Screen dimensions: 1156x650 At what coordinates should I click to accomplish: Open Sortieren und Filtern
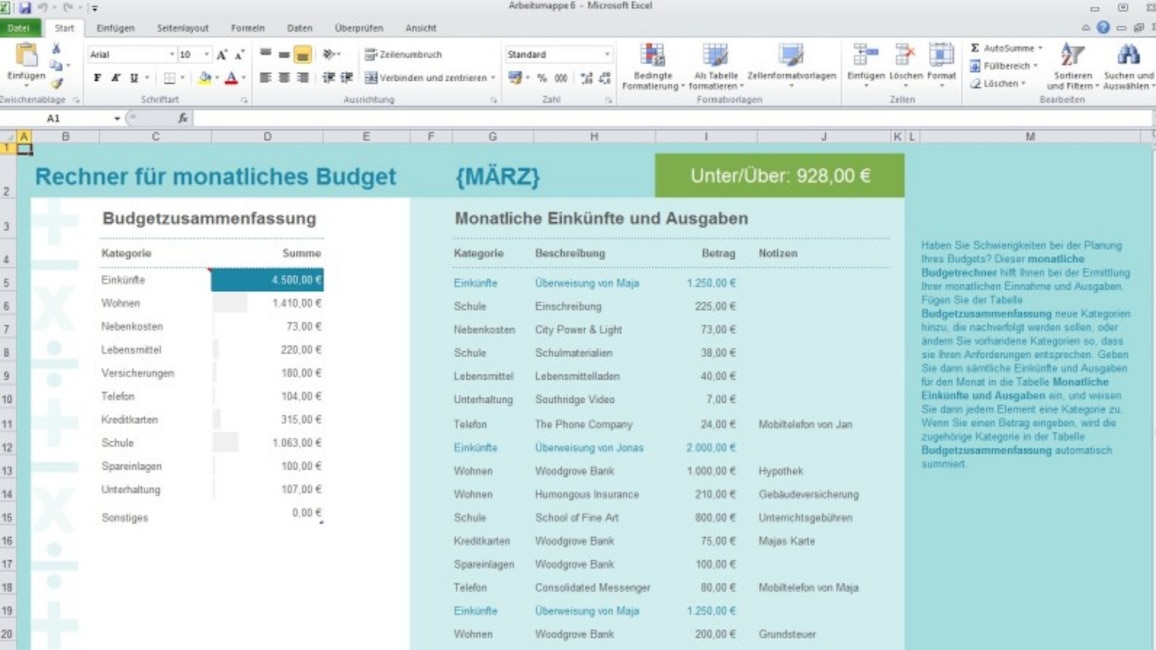tap(1073, 66)
